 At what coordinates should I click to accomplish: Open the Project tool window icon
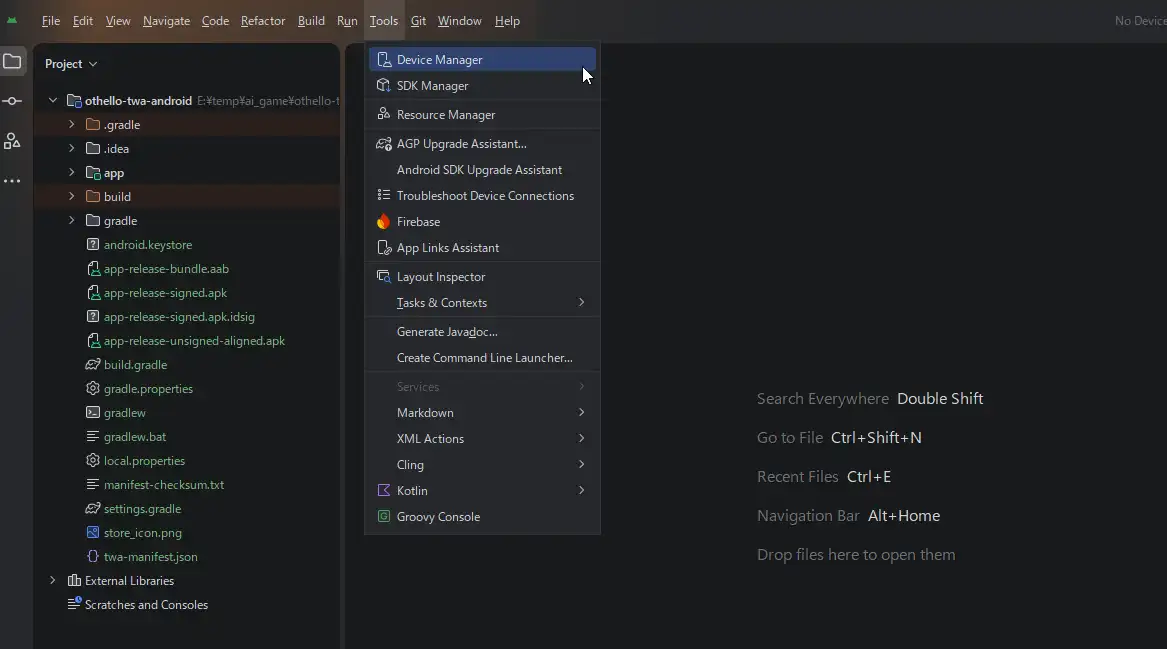pos(12,62)
